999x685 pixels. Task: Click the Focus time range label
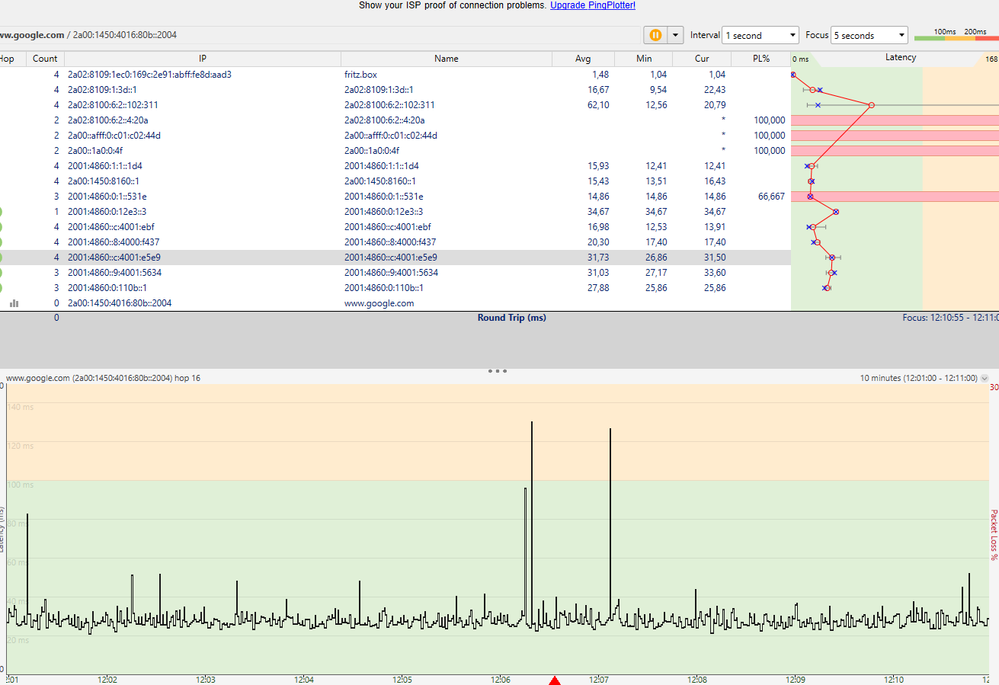(x=950, y=318)
